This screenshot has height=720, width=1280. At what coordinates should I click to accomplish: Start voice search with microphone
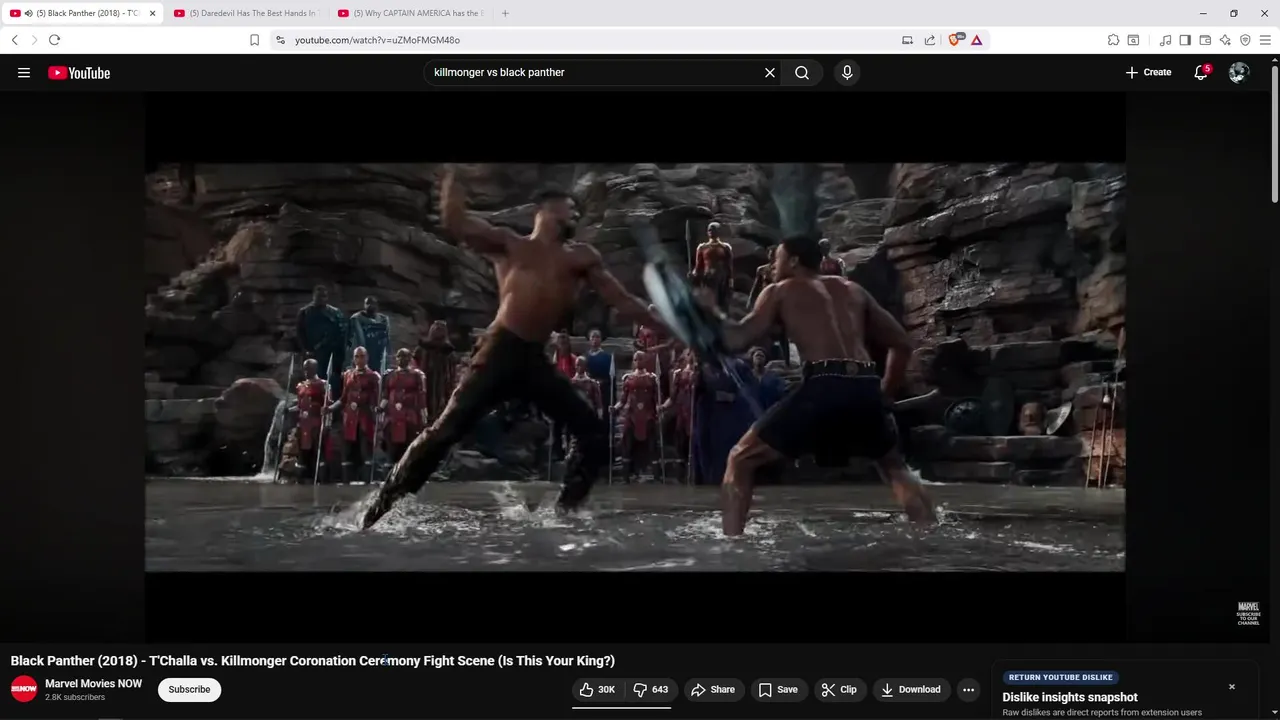point(847,72)
